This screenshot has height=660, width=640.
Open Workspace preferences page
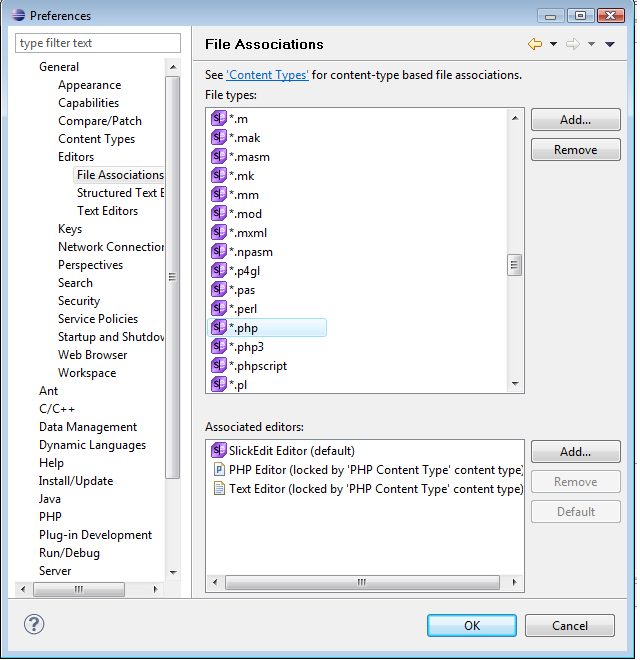[x=87, y=373]
